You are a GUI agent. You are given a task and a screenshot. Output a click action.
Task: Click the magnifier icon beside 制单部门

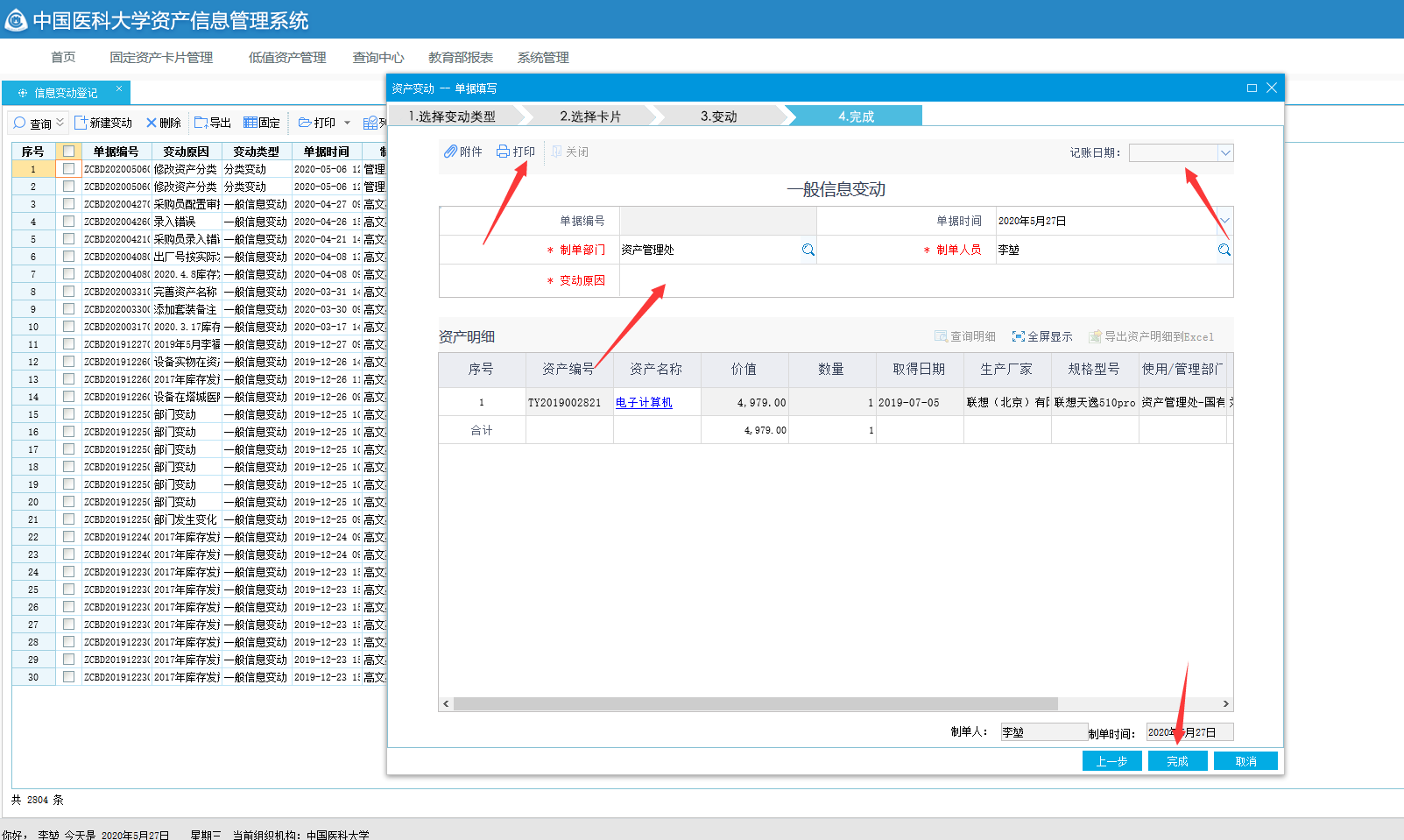point(808,250)
